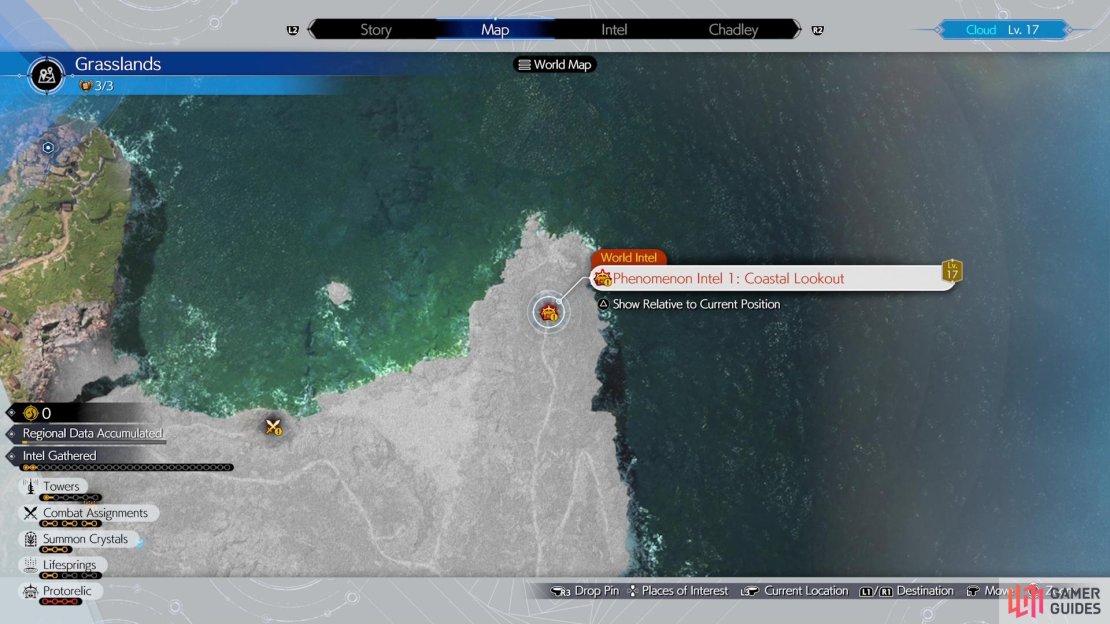
Task: Click the L2 previous-tab icon
Action: point(292,30)
